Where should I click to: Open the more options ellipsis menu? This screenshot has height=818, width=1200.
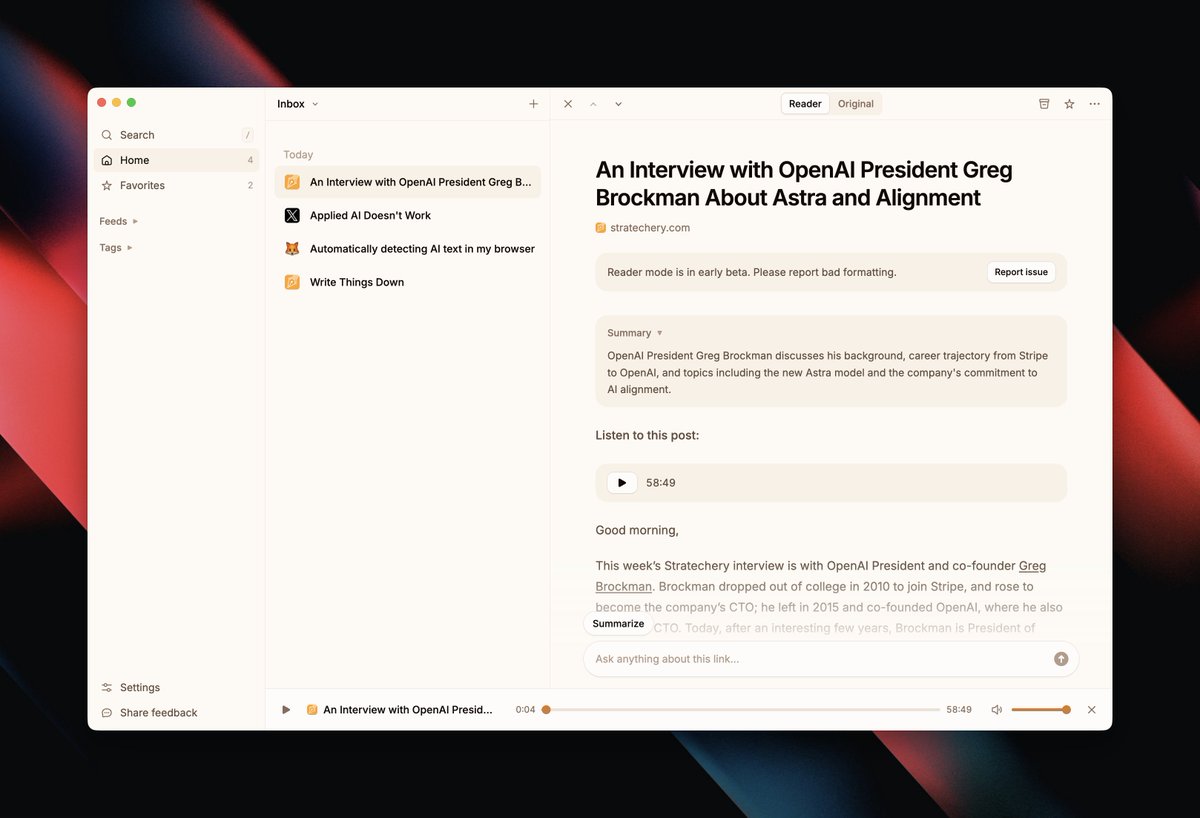1095,104
